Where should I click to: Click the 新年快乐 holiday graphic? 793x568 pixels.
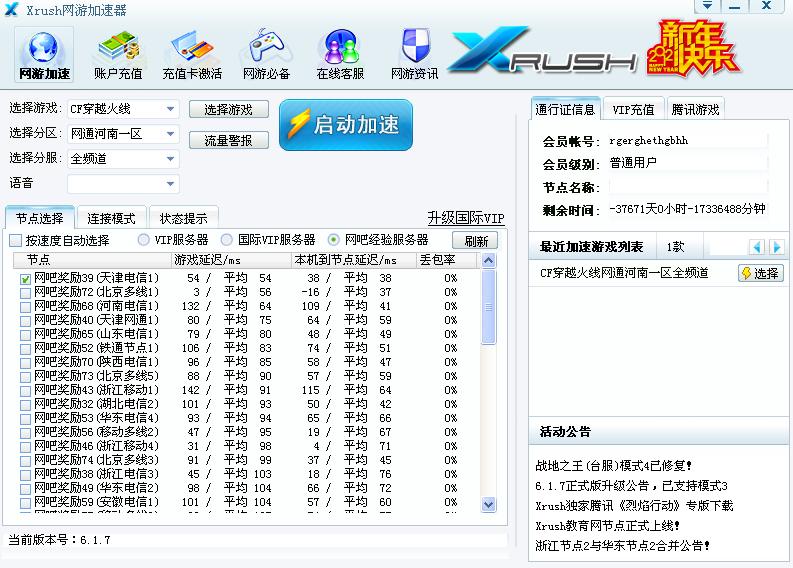point(693,49)
